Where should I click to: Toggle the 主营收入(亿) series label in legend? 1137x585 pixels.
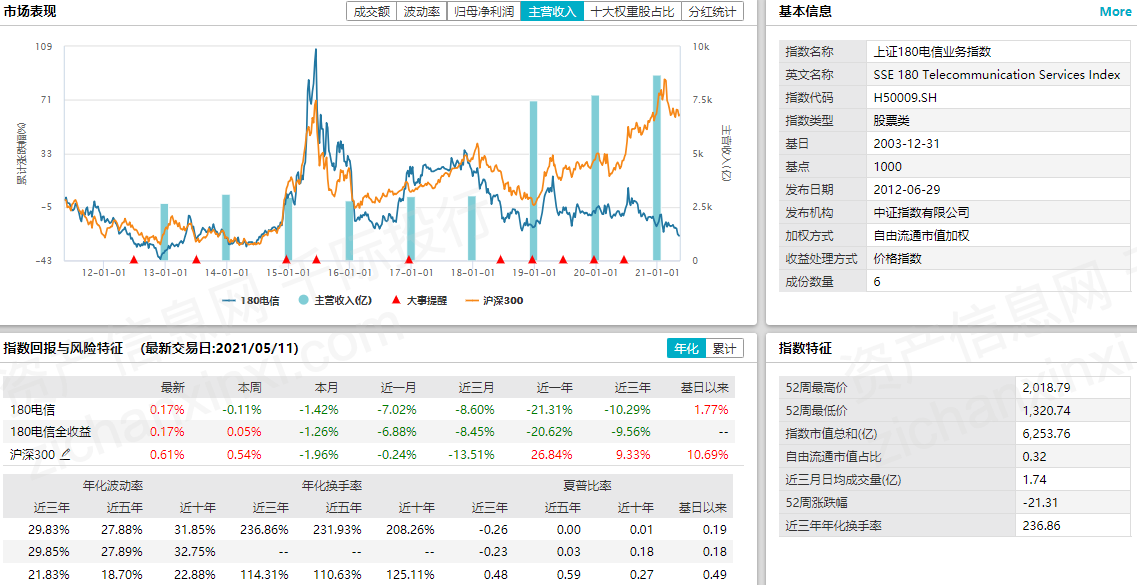point(343,300)
